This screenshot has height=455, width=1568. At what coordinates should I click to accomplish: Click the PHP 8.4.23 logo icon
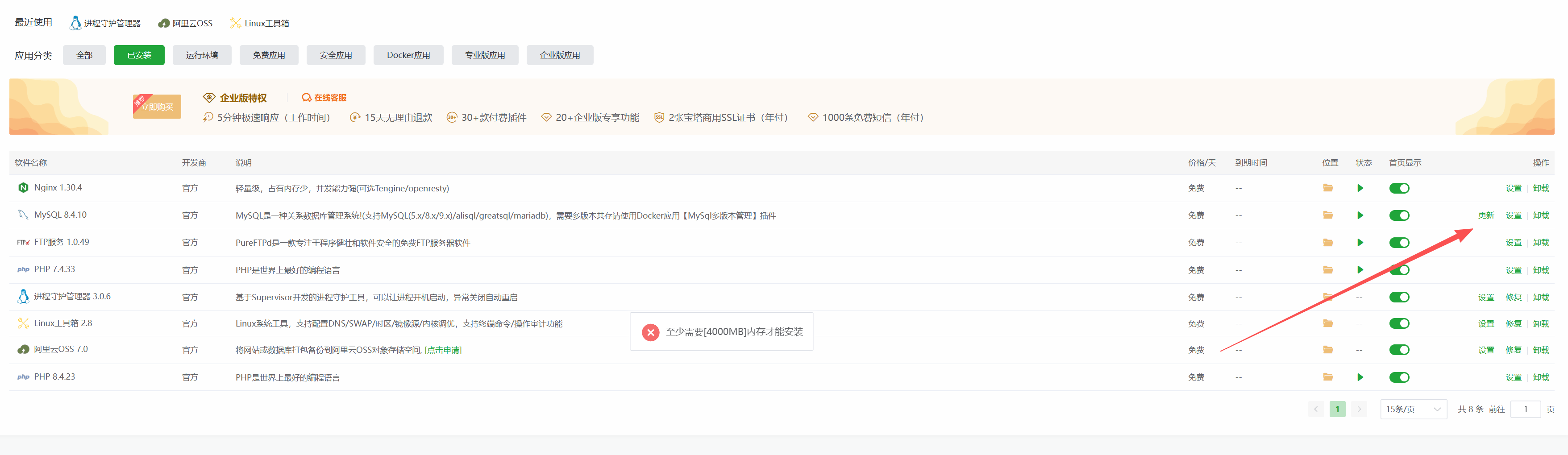click(x=23, y=377)
